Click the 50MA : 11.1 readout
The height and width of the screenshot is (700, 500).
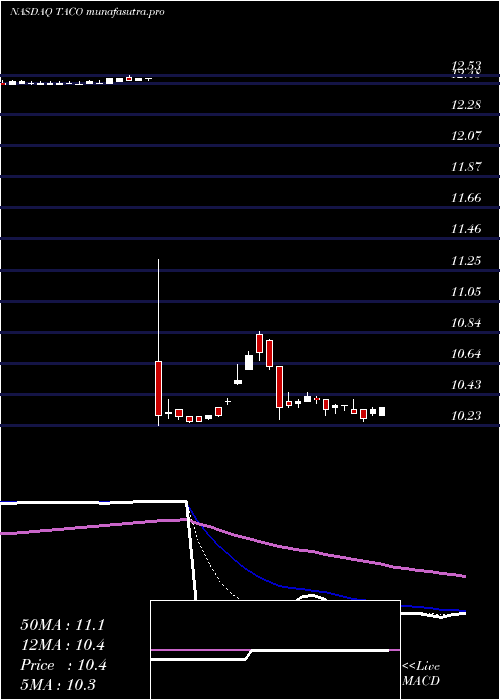tap(62, 625)
